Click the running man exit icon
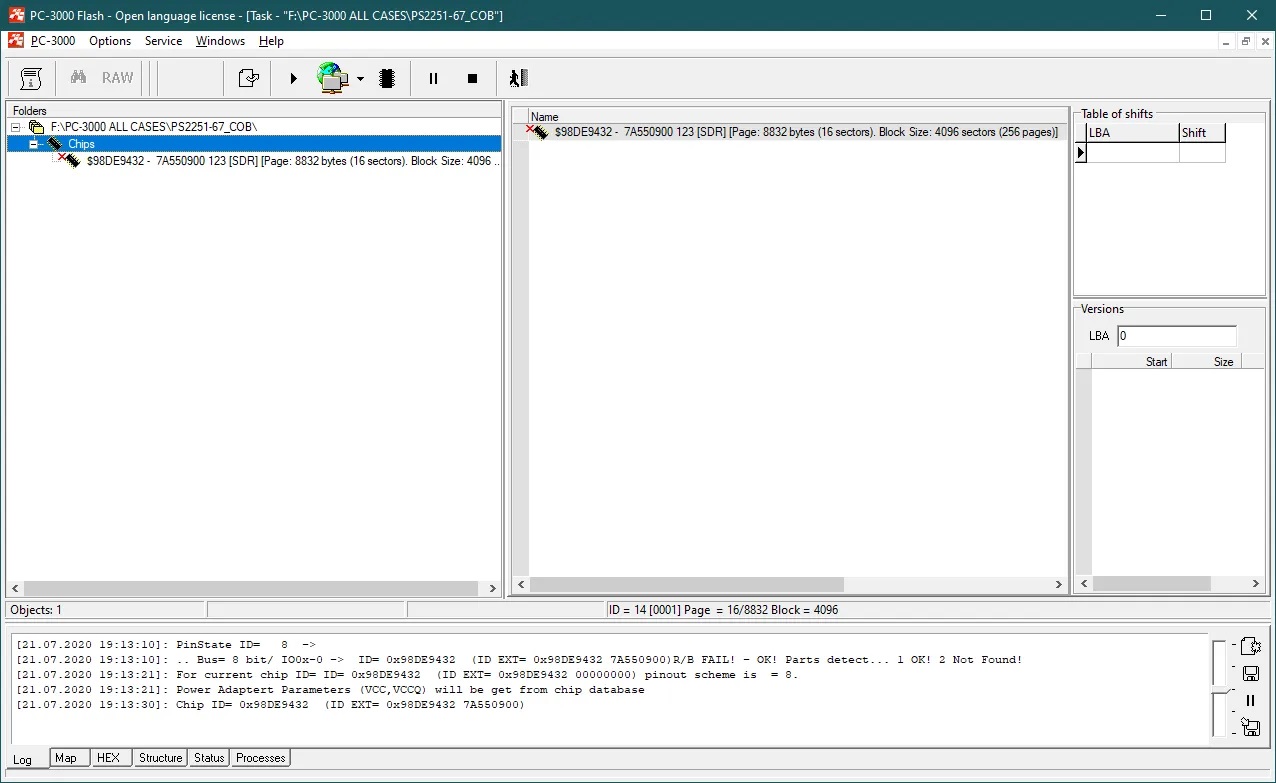This screenshot has width=1276, height=783. pyautogui.click(x=517, y=78)
